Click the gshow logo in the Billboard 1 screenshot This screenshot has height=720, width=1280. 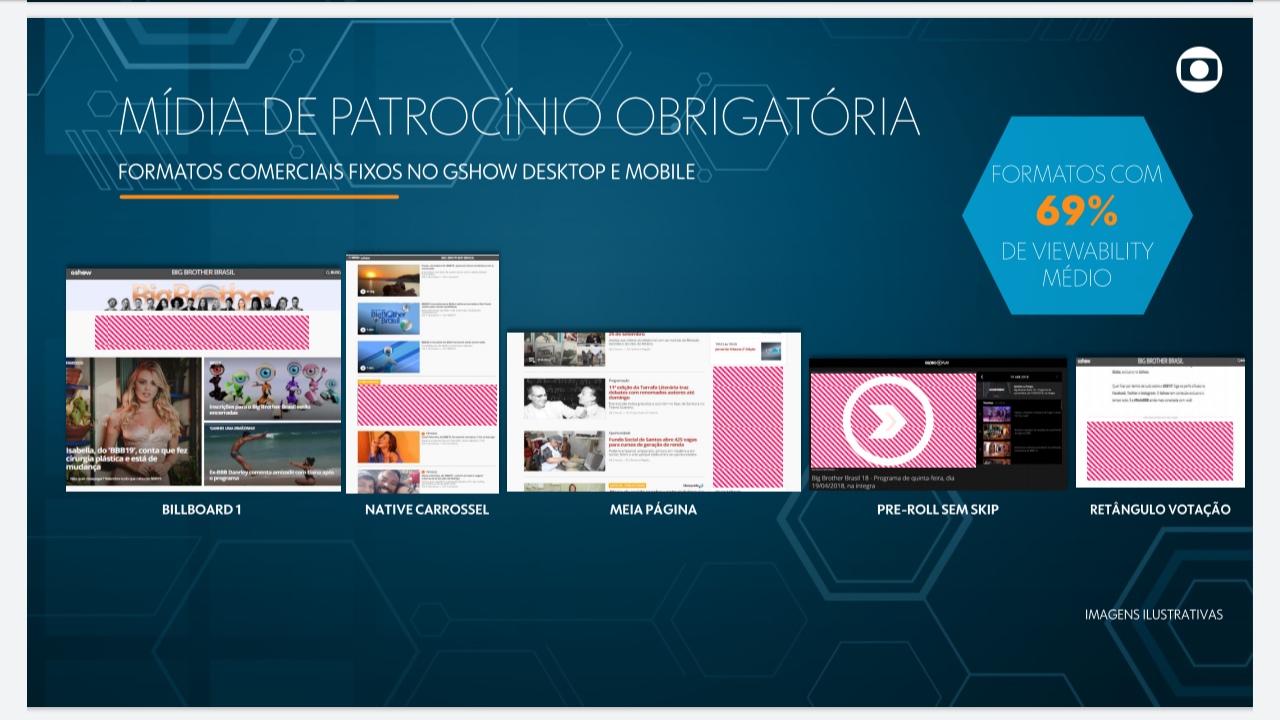point(81,272)
